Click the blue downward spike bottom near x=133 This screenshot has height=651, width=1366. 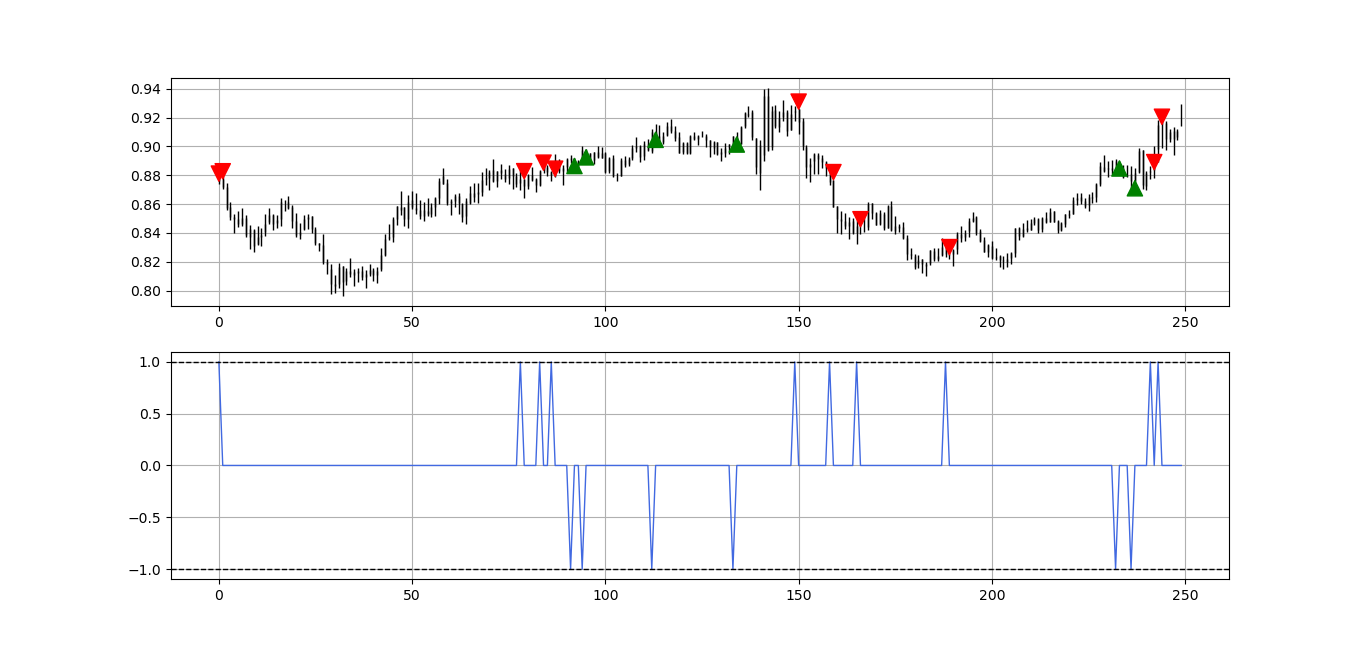click(733, 568)
